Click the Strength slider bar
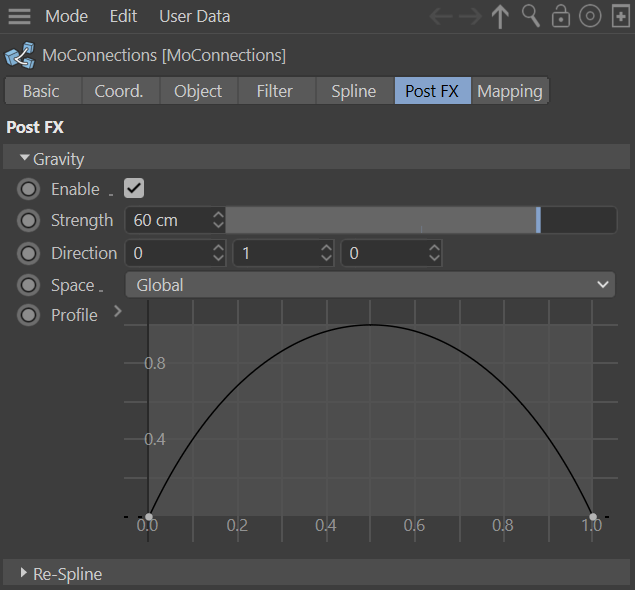This screenshot has width=635, height=590. 420,221
